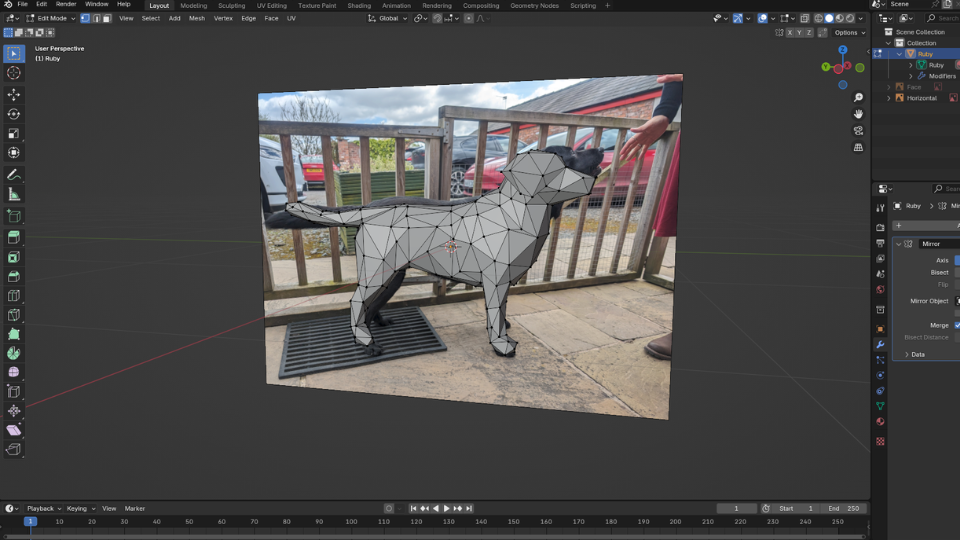Click the Options button in viewport header
The height and width of the screenshot is (540, 960).
point(847,32)
